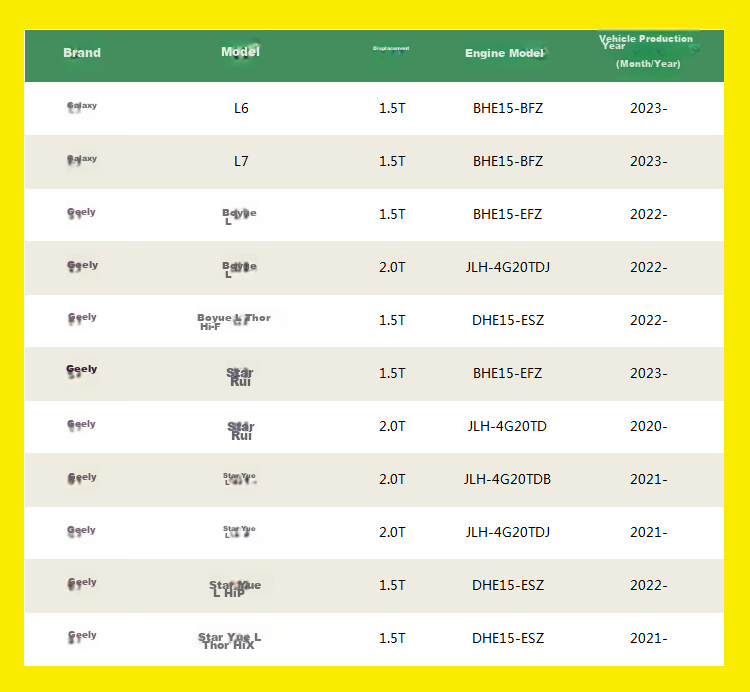Click '1.5T' in the Boyue L BHE15-EFZ row
Image resolution: width=750 pixels, height=692 pixels.
pos(392,214)
